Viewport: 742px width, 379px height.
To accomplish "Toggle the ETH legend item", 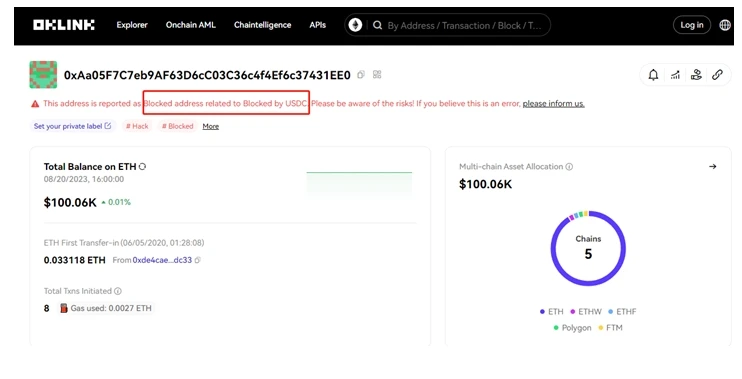I will click(552, 312).
